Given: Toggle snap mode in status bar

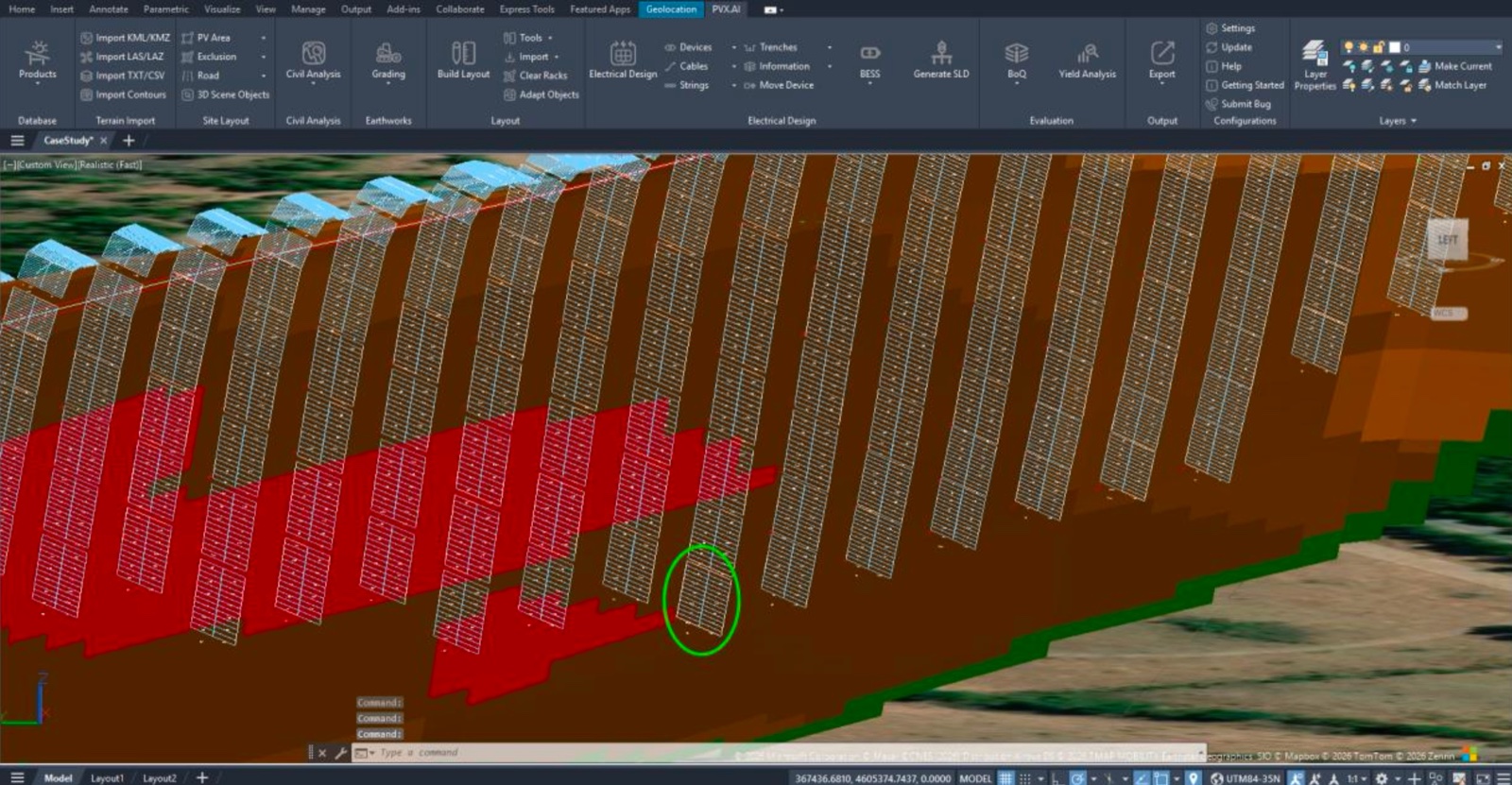Looking at the screenshot, I should pyautogui.click(x=1024, y=778).
